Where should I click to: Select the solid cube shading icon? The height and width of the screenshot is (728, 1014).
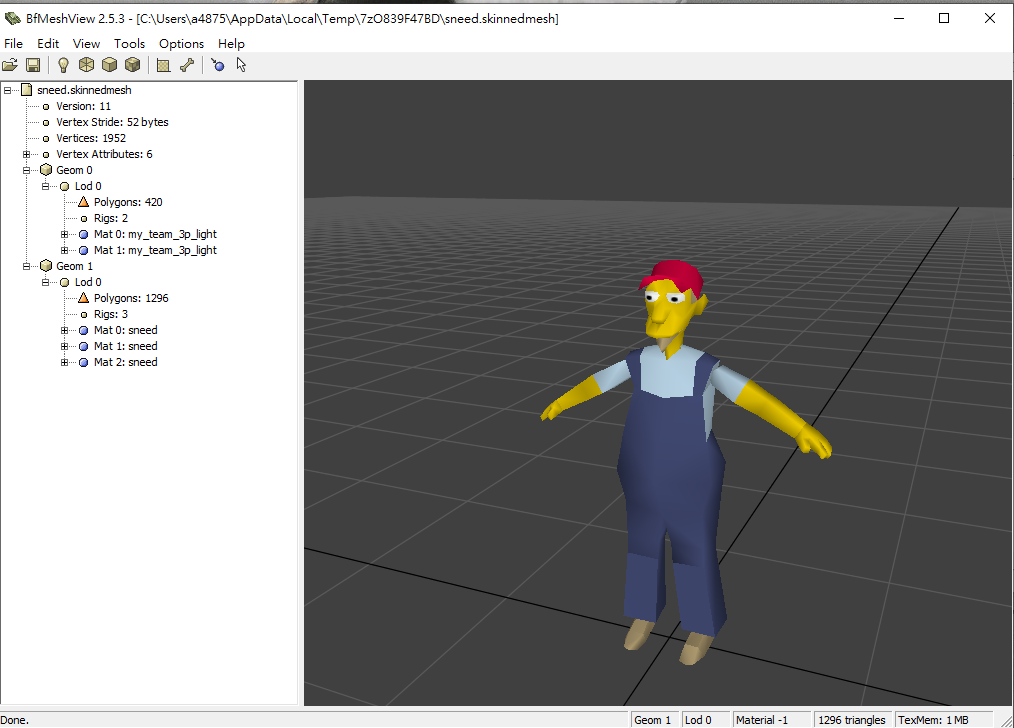pos(109,65)
